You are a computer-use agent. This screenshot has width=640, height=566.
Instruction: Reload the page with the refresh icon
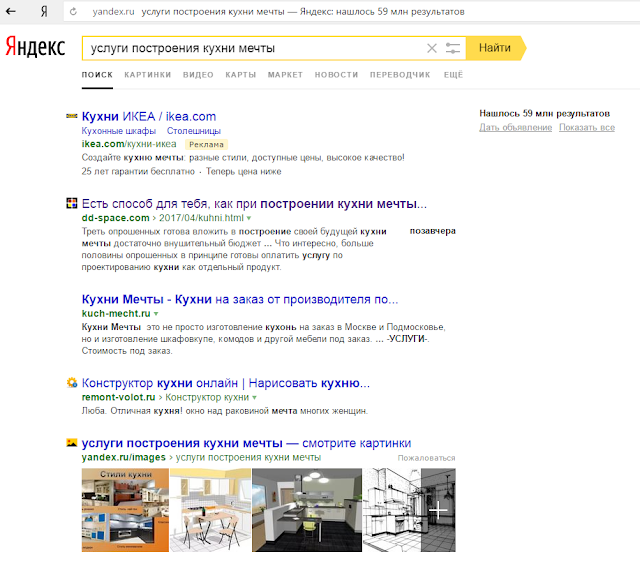pos(73,11)
